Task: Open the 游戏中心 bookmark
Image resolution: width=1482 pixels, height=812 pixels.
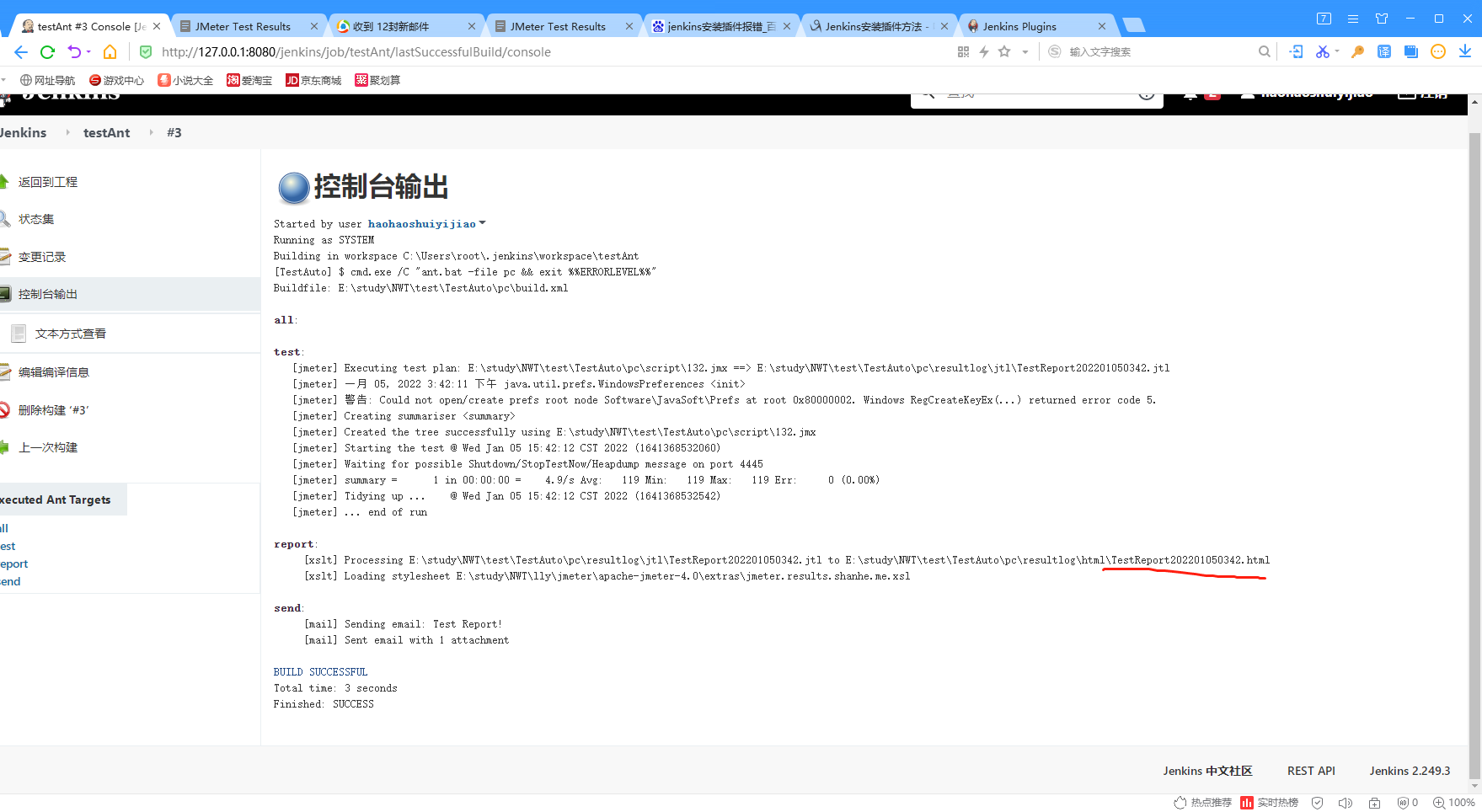Action: 116,81
